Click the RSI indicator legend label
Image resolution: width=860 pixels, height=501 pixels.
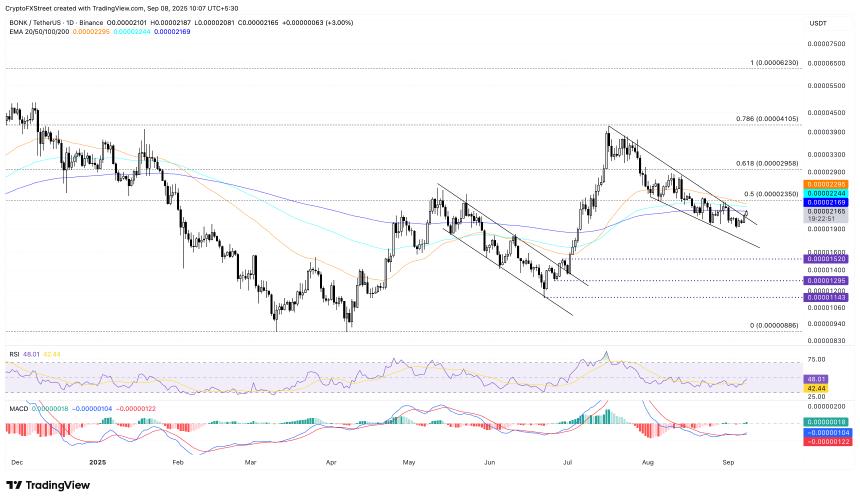(x=14, y=354)
